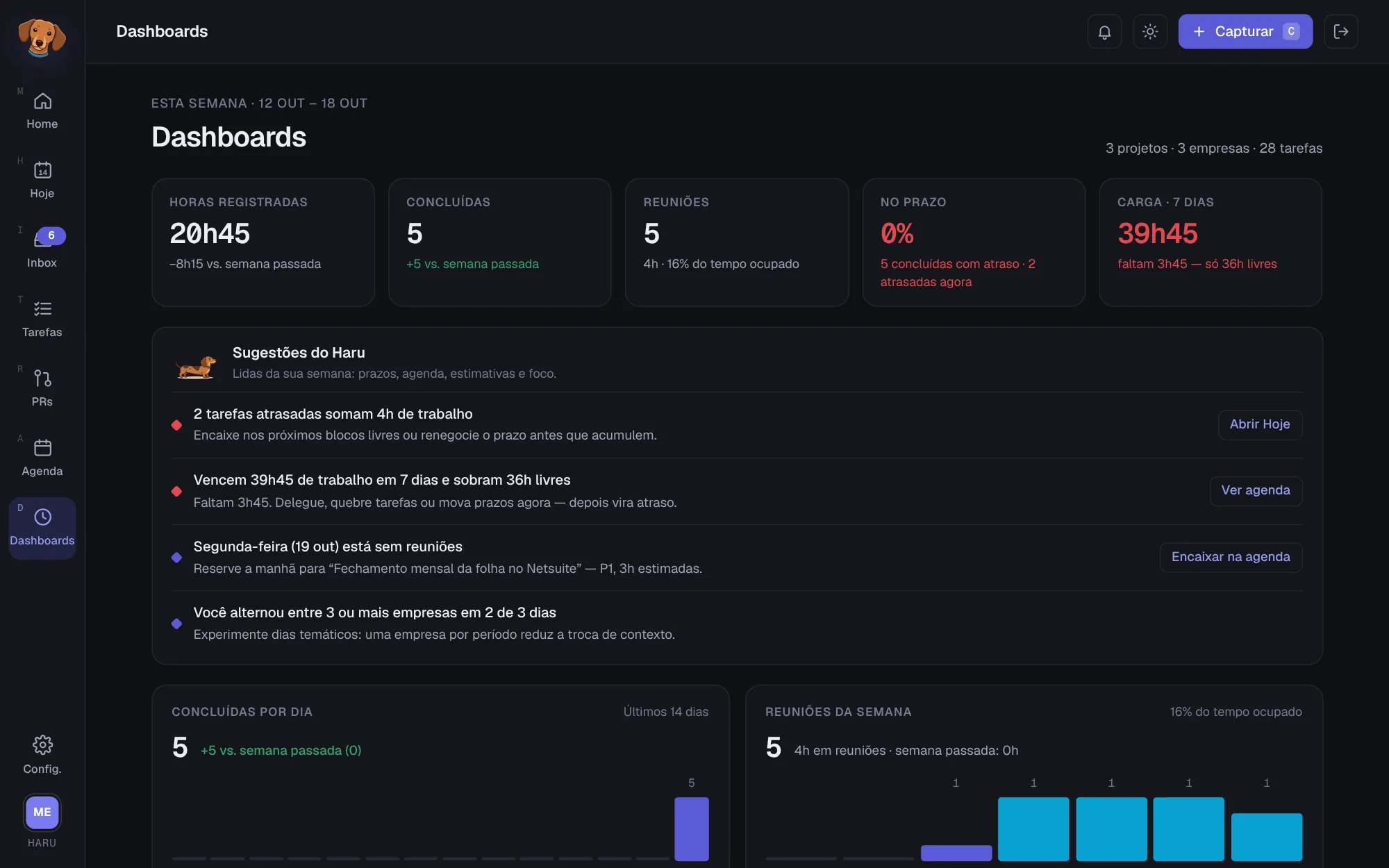
Task: Click the logout arrow icon
Action: tap(1341, 31)
